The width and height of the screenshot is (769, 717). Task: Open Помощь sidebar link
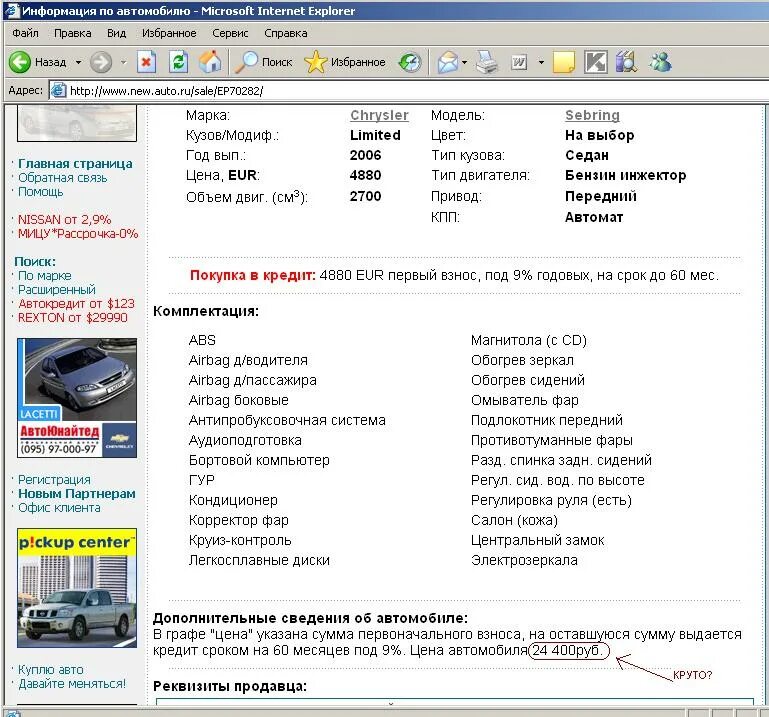point(41,192)
